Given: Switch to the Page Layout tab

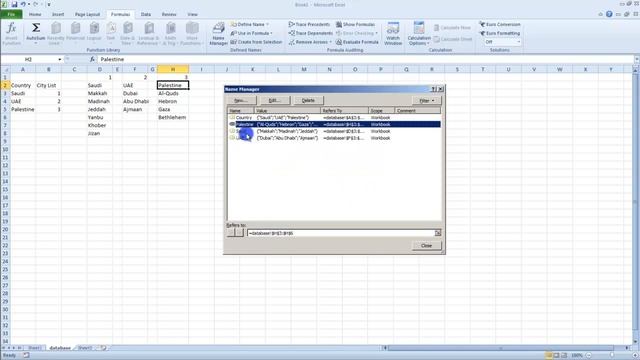Looking at the screenshot, I should [87, 14].
